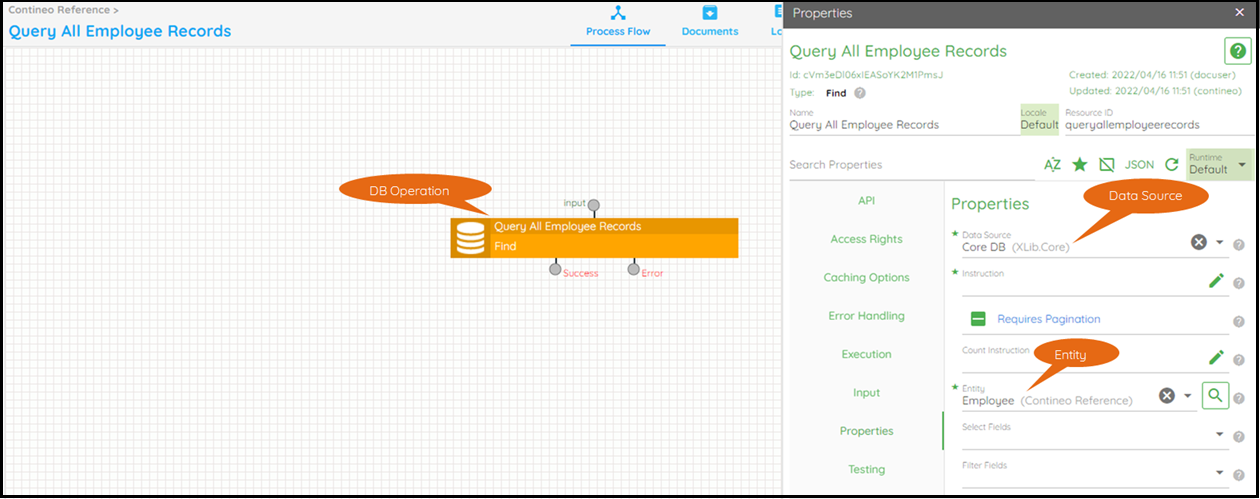Click the Search Properties field
Screen dimensions: 1260x499
910,165
